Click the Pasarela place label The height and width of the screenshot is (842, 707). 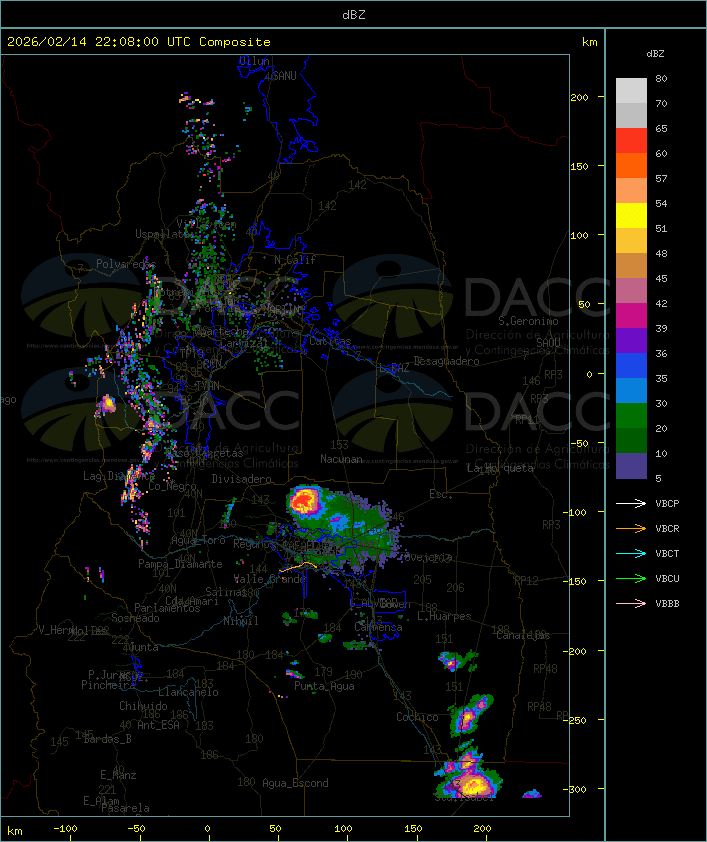coord(125,808)
